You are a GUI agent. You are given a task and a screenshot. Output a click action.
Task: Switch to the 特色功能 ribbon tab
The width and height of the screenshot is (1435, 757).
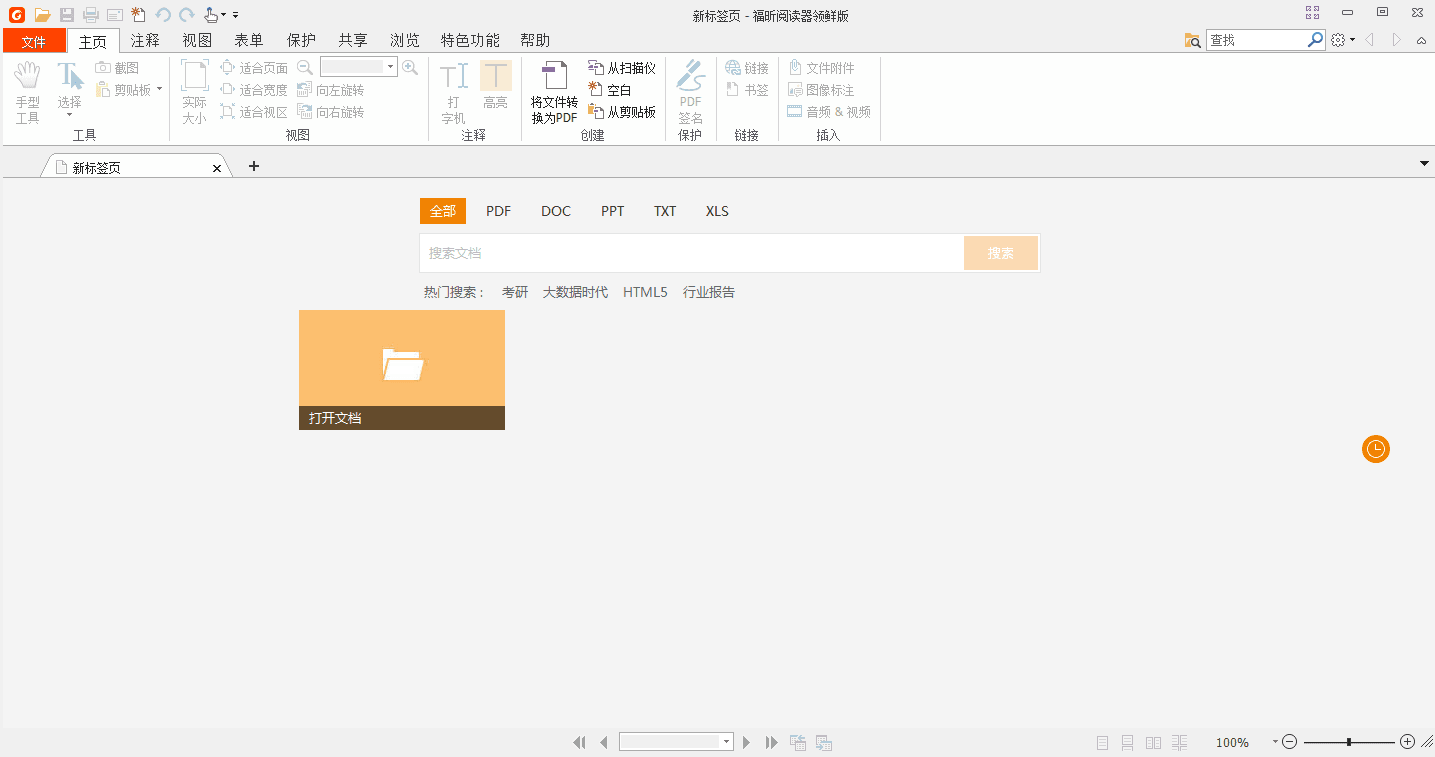pos(470,41)
